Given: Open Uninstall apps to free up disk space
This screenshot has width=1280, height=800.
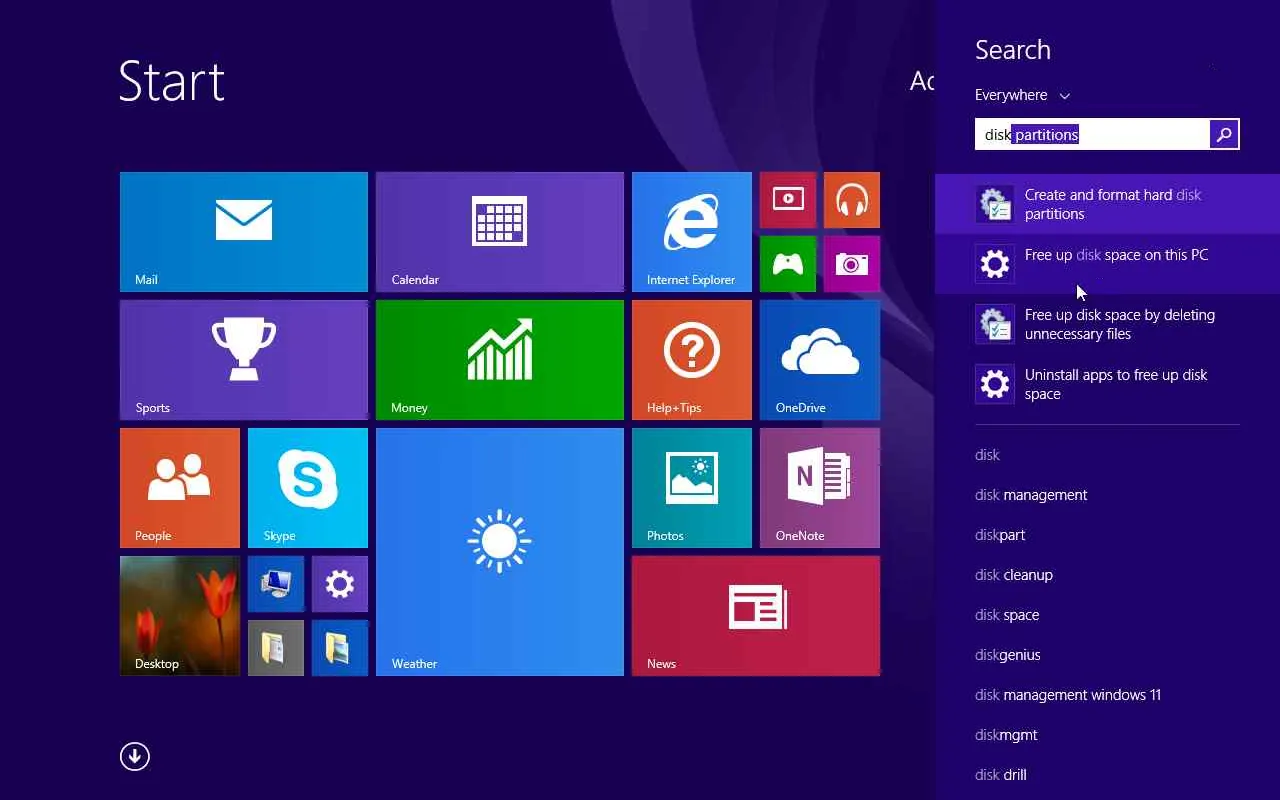Looking at the screenshot, I should pos(1107,384).
